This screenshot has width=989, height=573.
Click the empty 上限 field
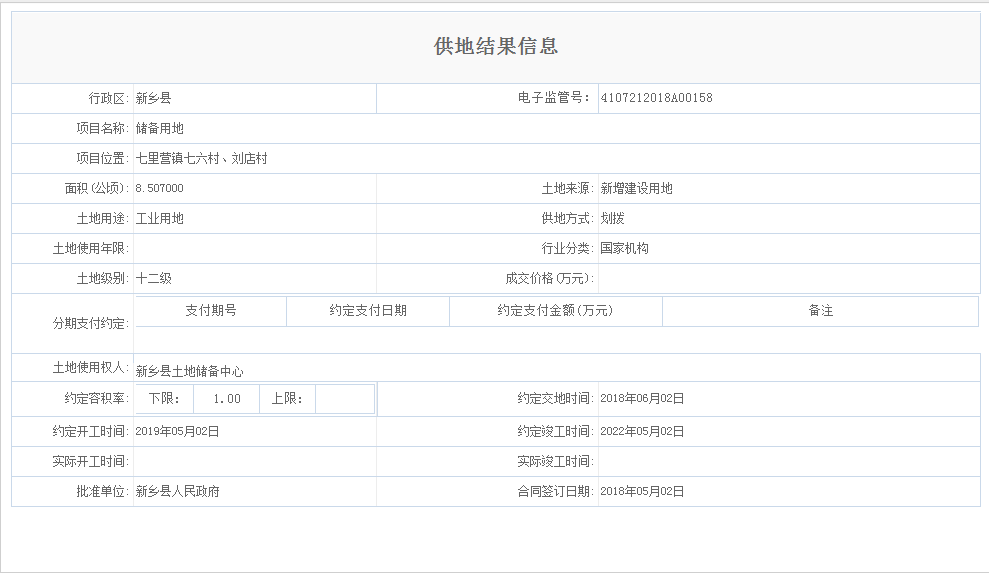click(345, 399)
